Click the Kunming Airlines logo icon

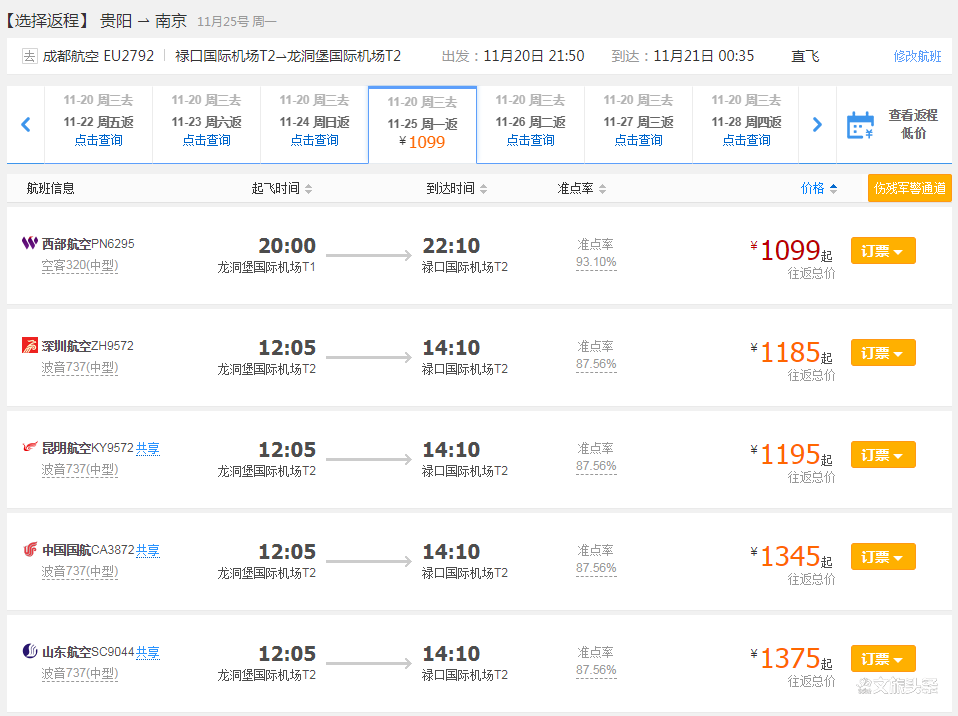[x=29, y=447]
